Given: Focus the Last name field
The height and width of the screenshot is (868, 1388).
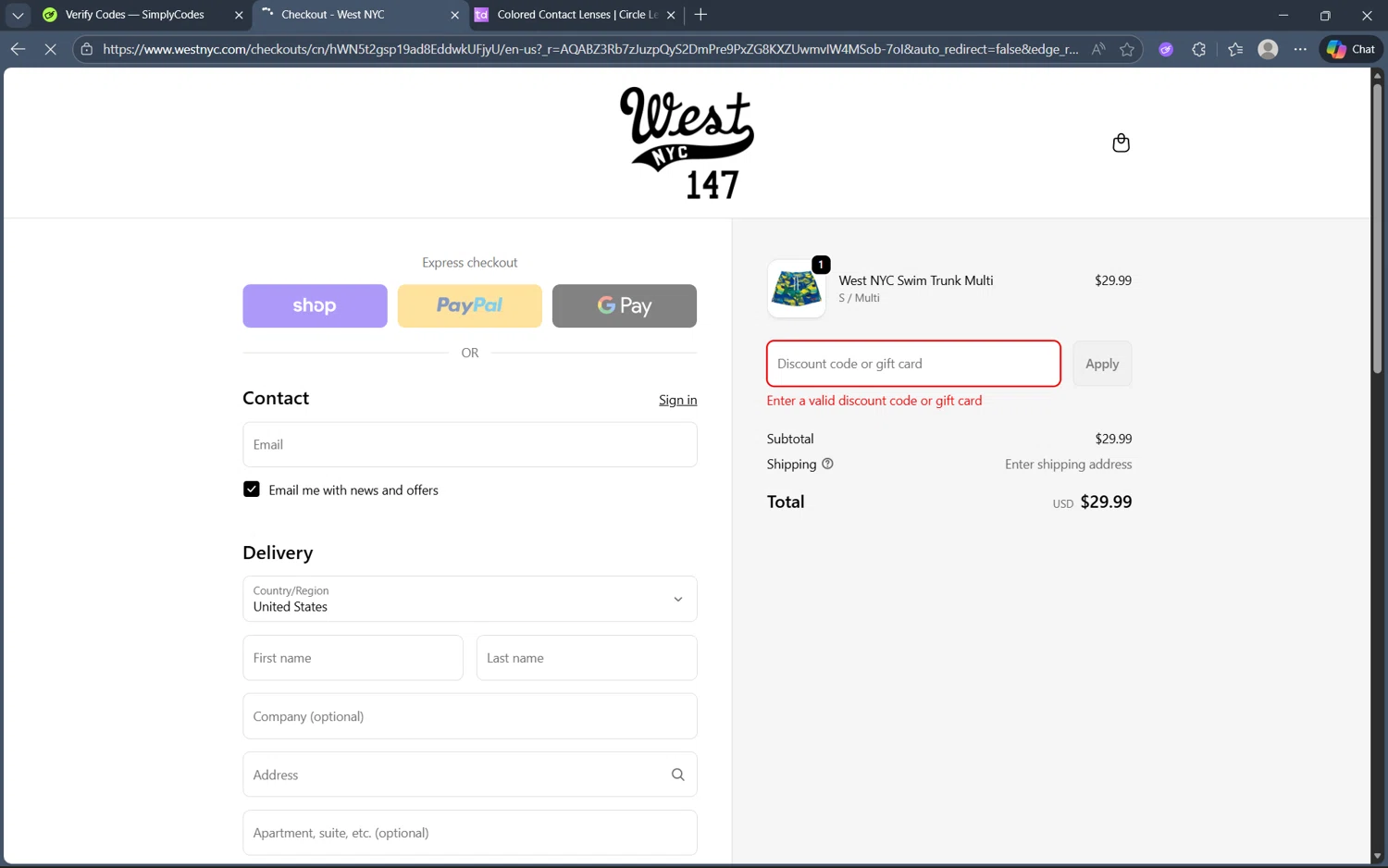Looking at the screenshot, I should (587, 658).
